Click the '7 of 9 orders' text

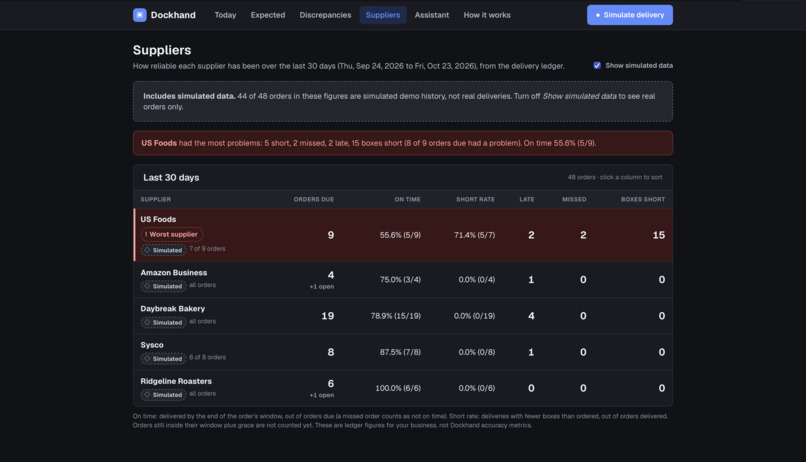[207, 249]
